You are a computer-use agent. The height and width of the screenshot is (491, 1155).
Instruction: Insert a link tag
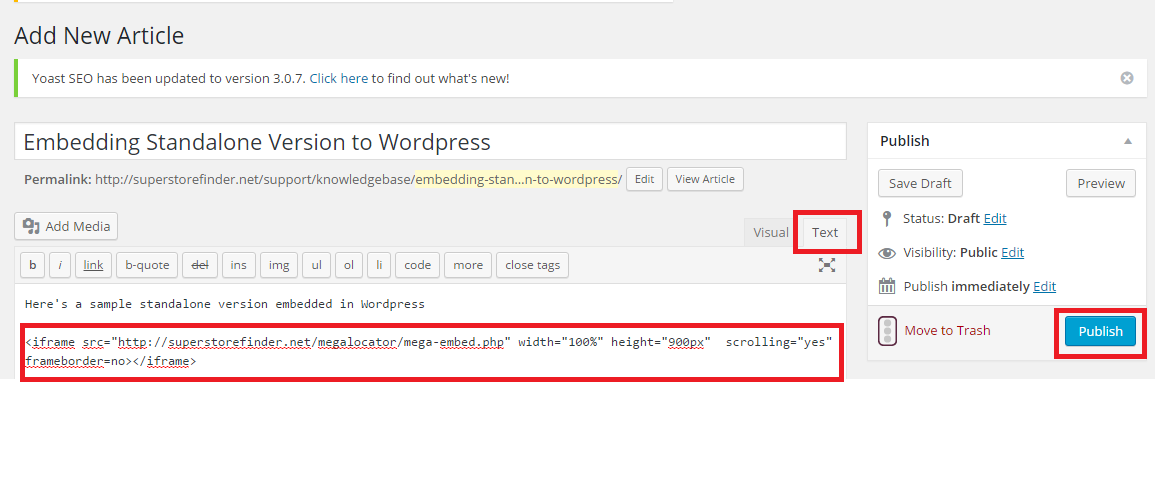click(x=93, y=265)
